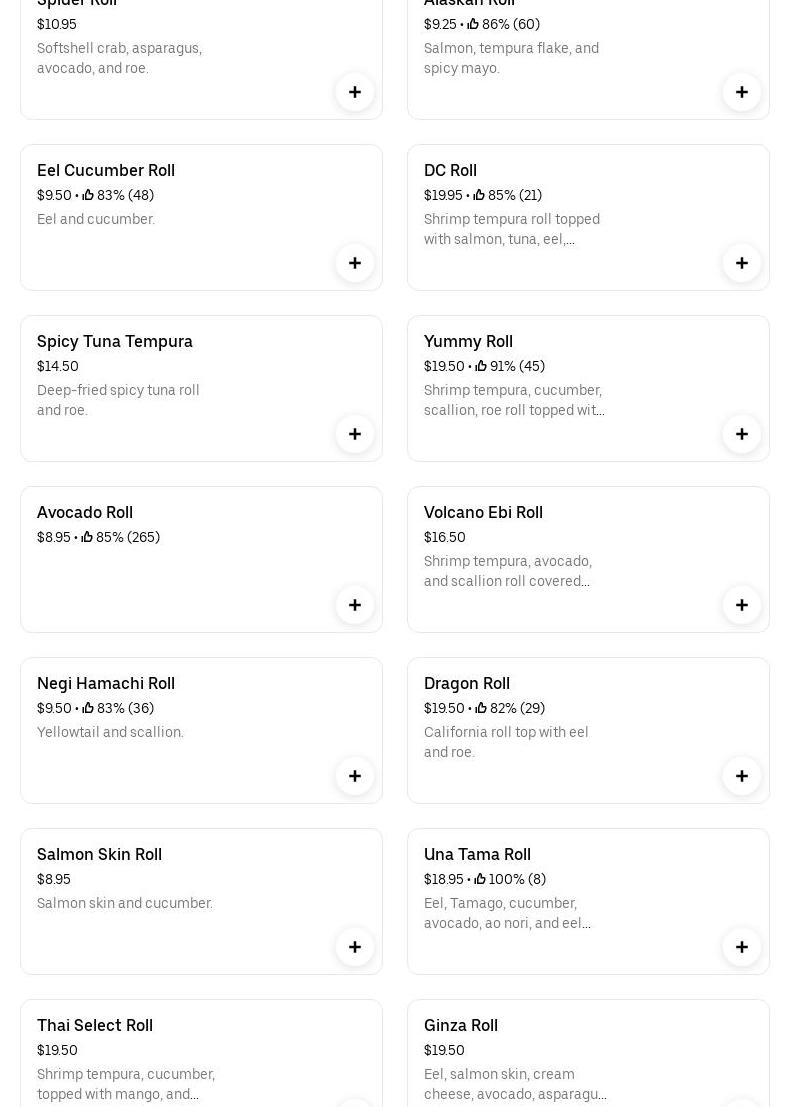Add Dragon Roll using plus icon
The height and width of the screenshot is (1107, 804).
click(742, 776)
